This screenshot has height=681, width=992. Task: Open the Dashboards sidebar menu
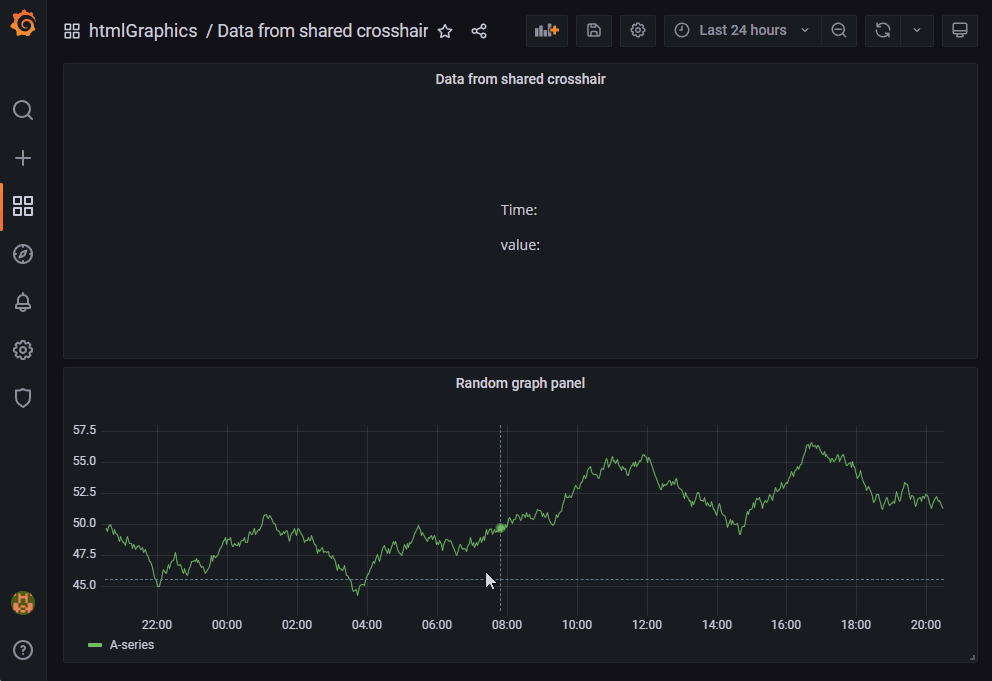pos(23,207)
